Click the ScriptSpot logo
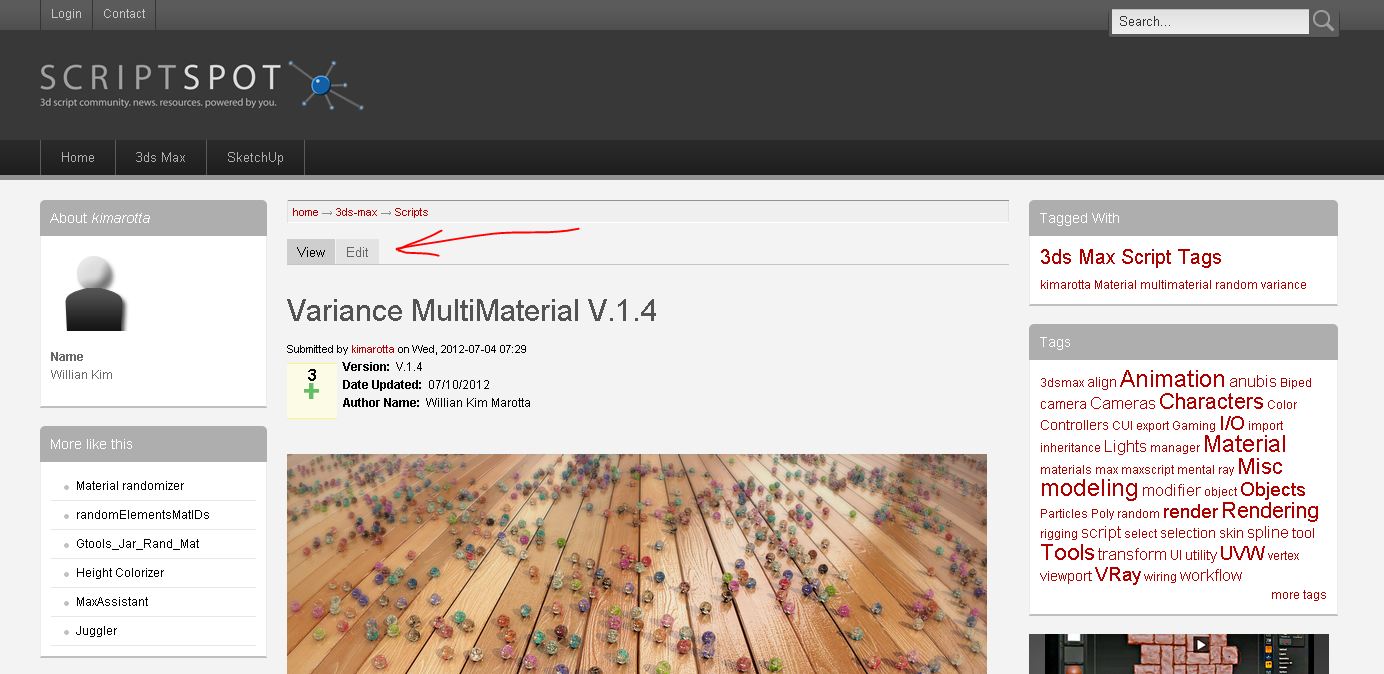The image size is (1384, 674). point(201,84)
